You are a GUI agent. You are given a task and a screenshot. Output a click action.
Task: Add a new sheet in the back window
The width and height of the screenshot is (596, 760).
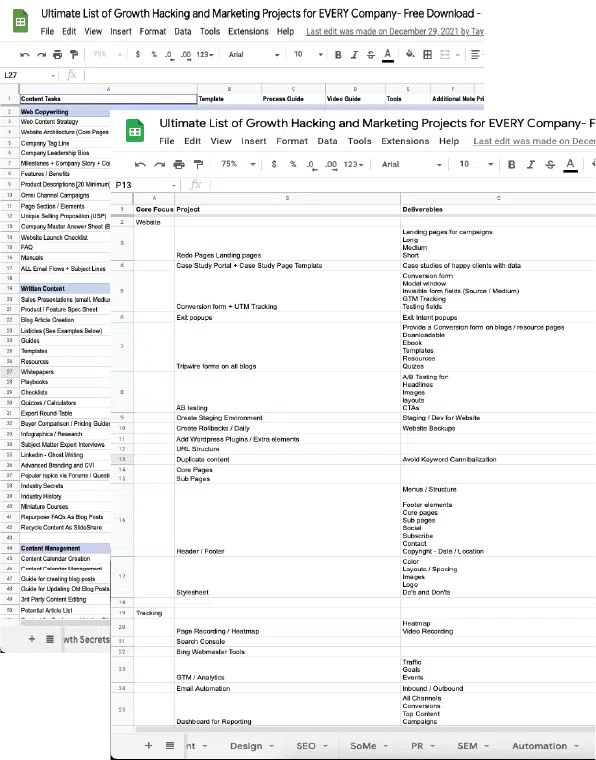point(32,639)
